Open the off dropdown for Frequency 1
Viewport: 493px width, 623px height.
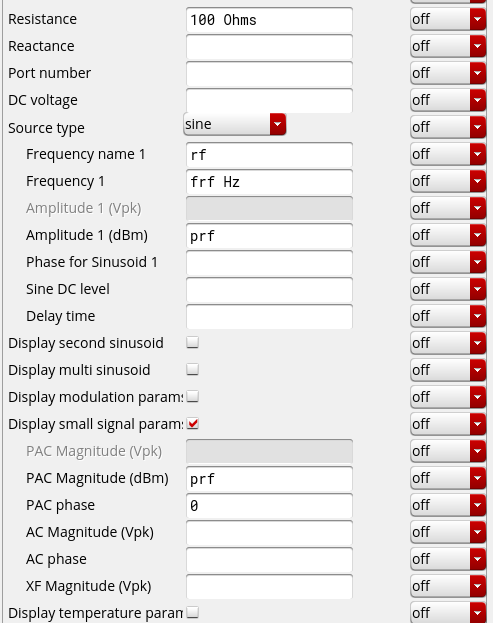[448, 181]
